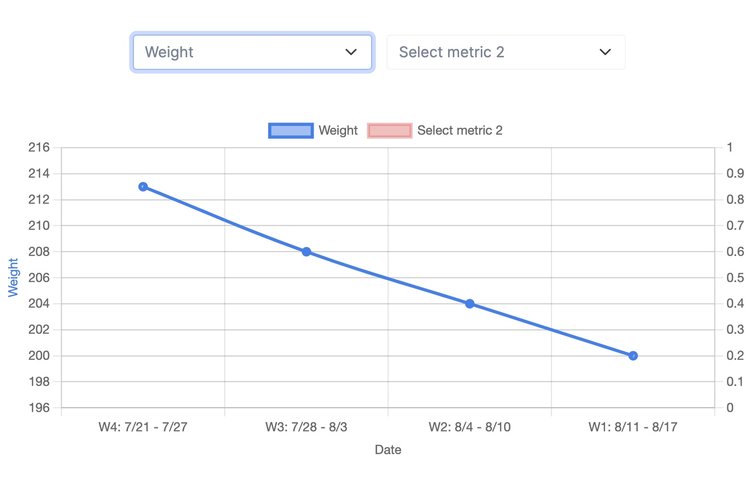
Task: Click the blue Weight legend color box
Action: (x=290, y=130)
